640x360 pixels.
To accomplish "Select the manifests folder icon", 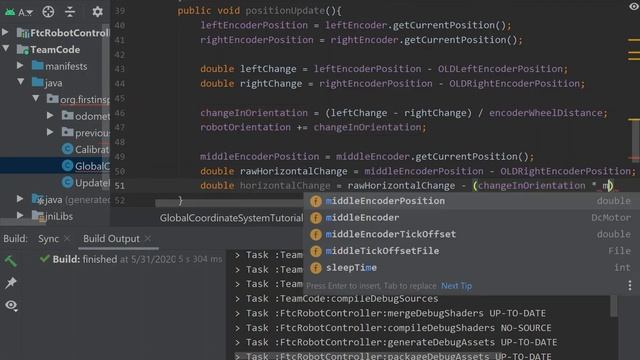I will tap(38, 65).
